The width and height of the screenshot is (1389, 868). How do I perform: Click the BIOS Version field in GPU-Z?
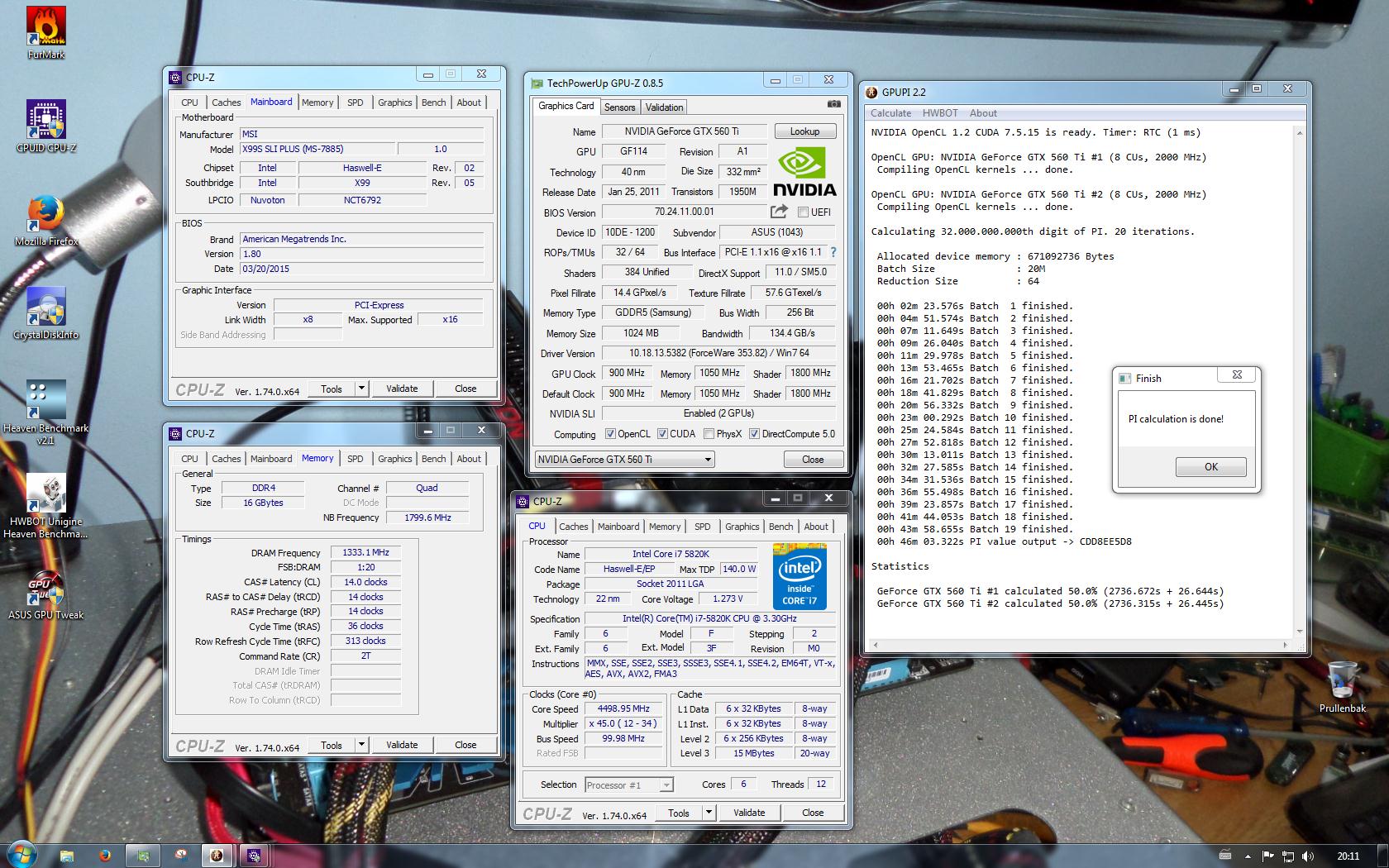pyautogui.click(x=684, y=212)
